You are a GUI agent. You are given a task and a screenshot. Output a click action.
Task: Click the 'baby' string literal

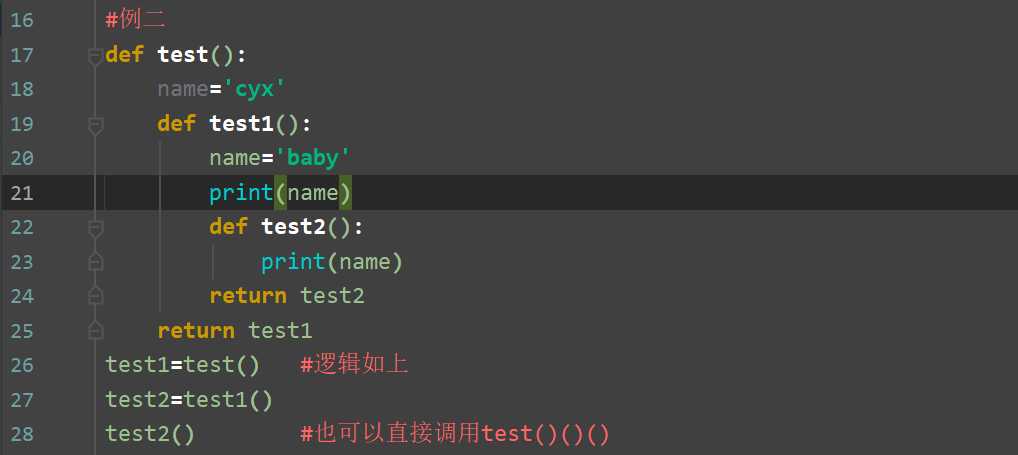pos(312,158)
